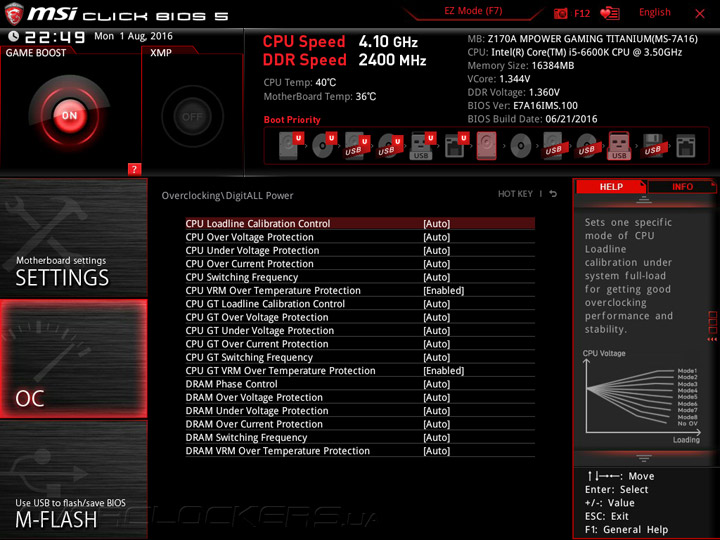Click the red X to exit BIOS
This screenshot has width=720, height=540.
coord(700,14)
